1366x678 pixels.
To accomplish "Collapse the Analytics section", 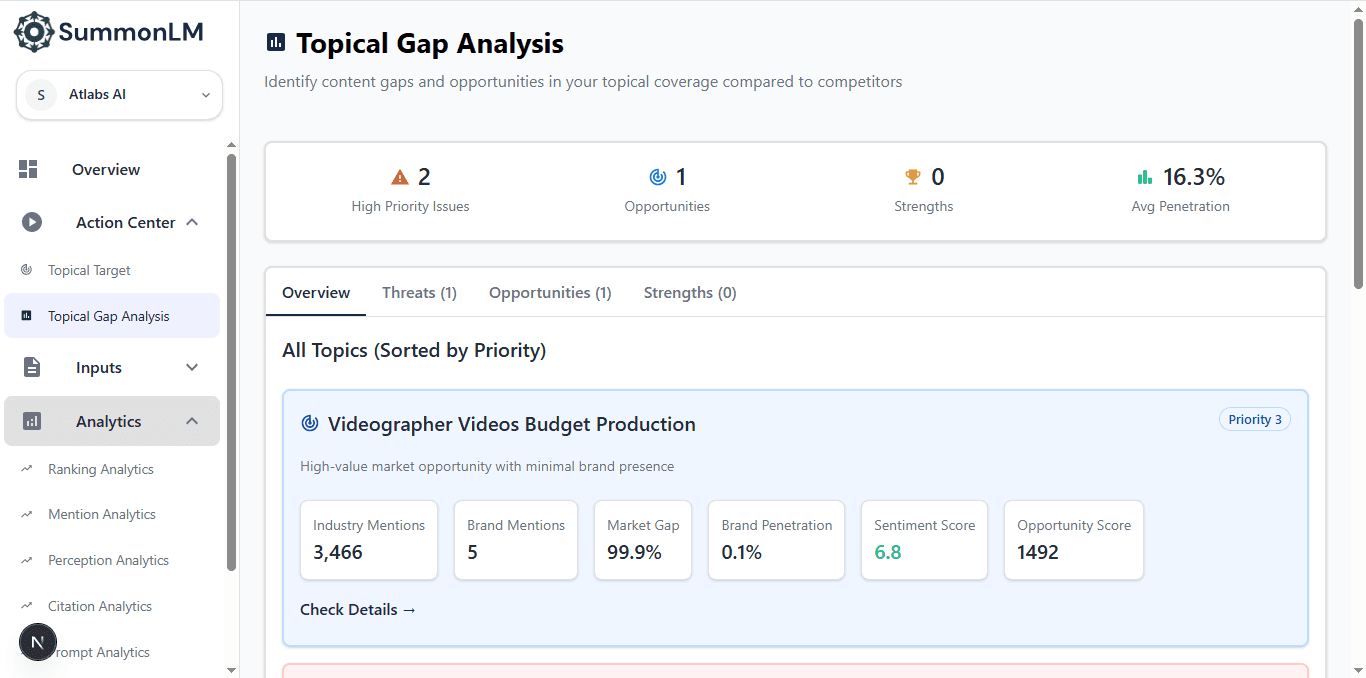I will point(192,421).
